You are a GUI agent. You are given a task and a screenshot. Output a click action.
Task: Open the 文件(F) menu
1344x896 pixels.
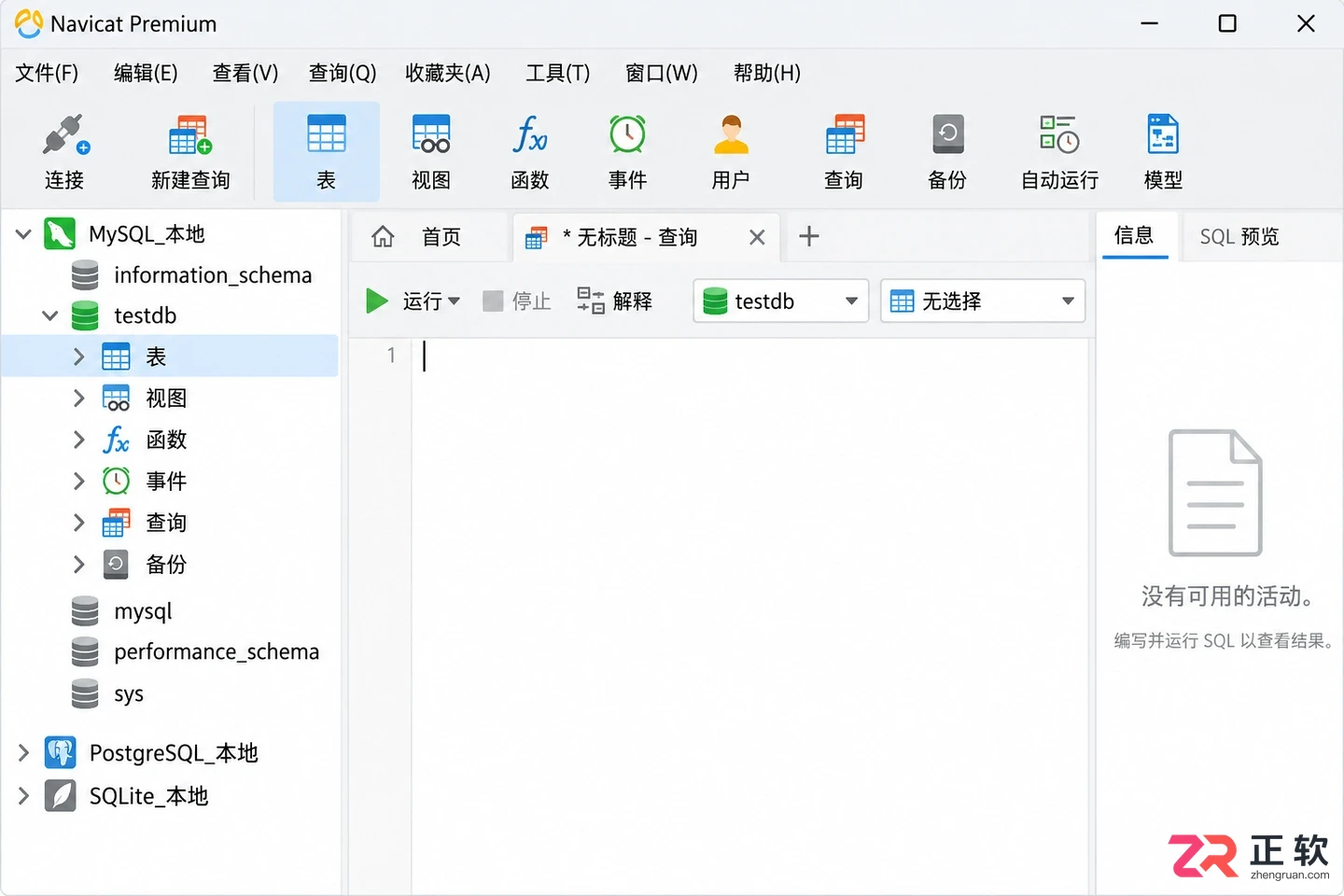pos(47,73)
